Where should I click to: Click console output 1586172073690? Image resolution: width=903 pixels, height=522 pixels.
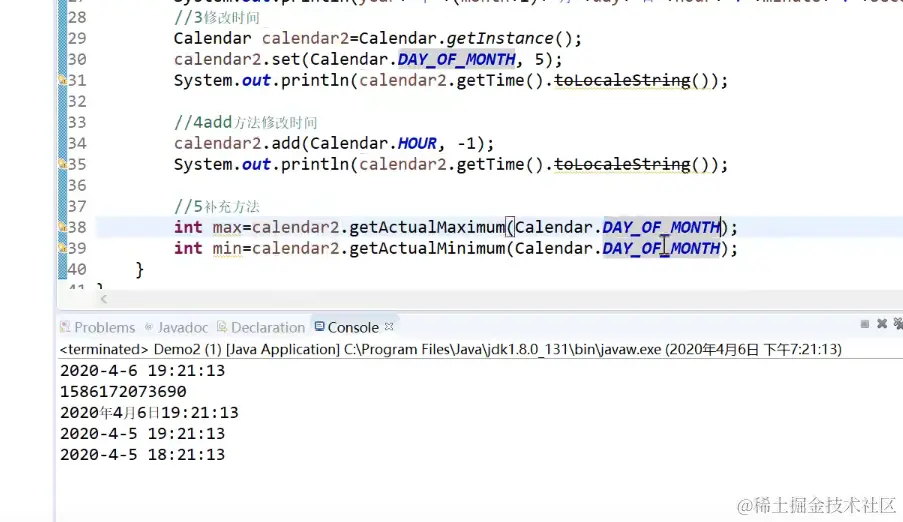[123, 392]
